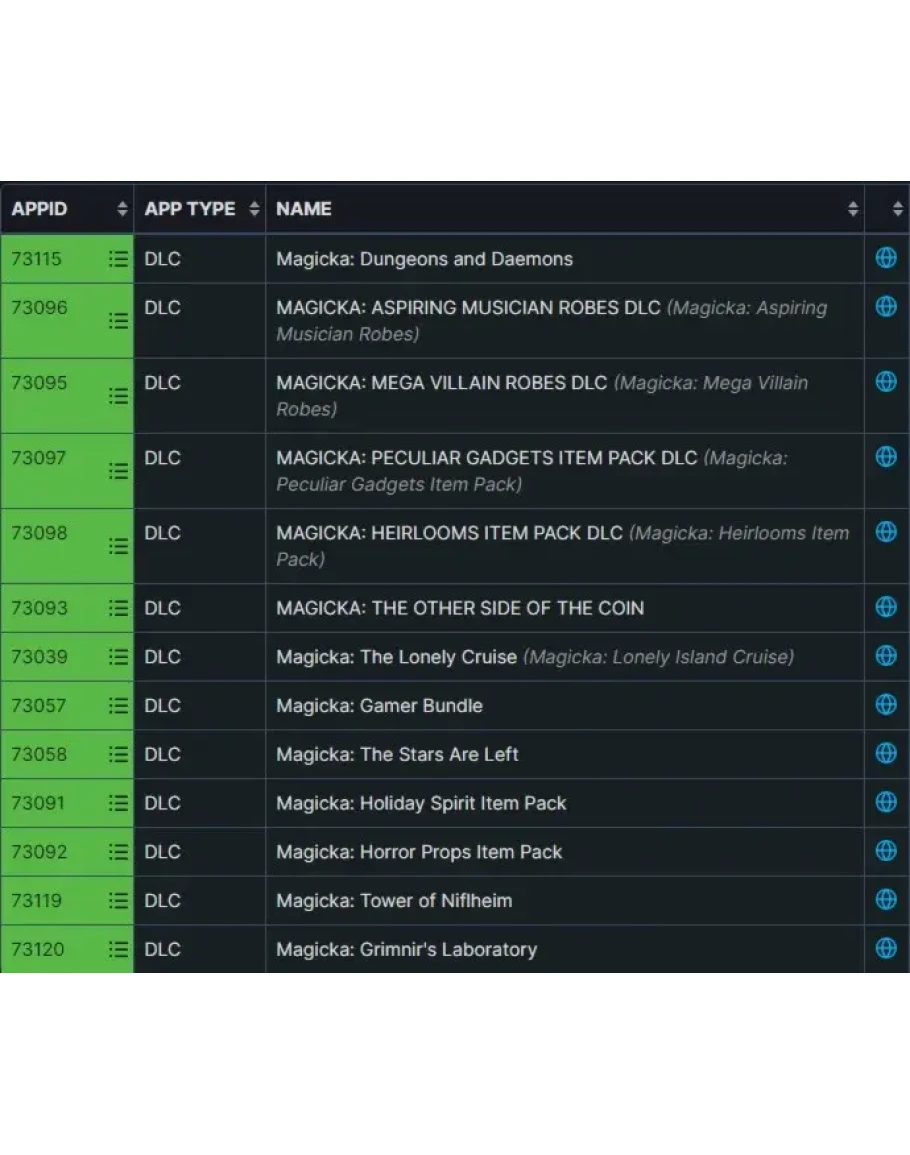Open app ID 73039 link
910x1155 pixels.
39,657
